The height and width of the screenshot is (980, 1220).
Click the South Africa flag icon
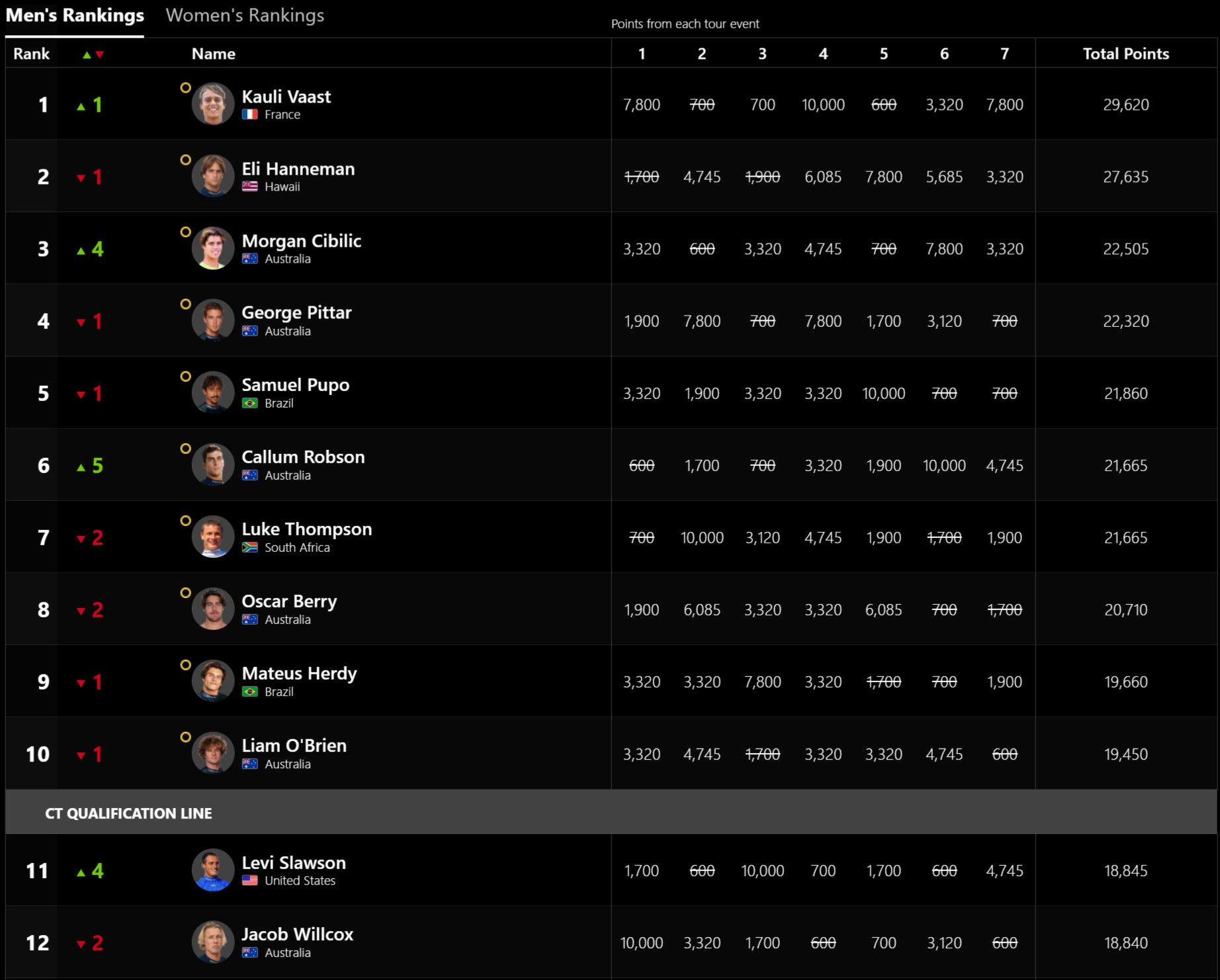[x=249, y=547]
